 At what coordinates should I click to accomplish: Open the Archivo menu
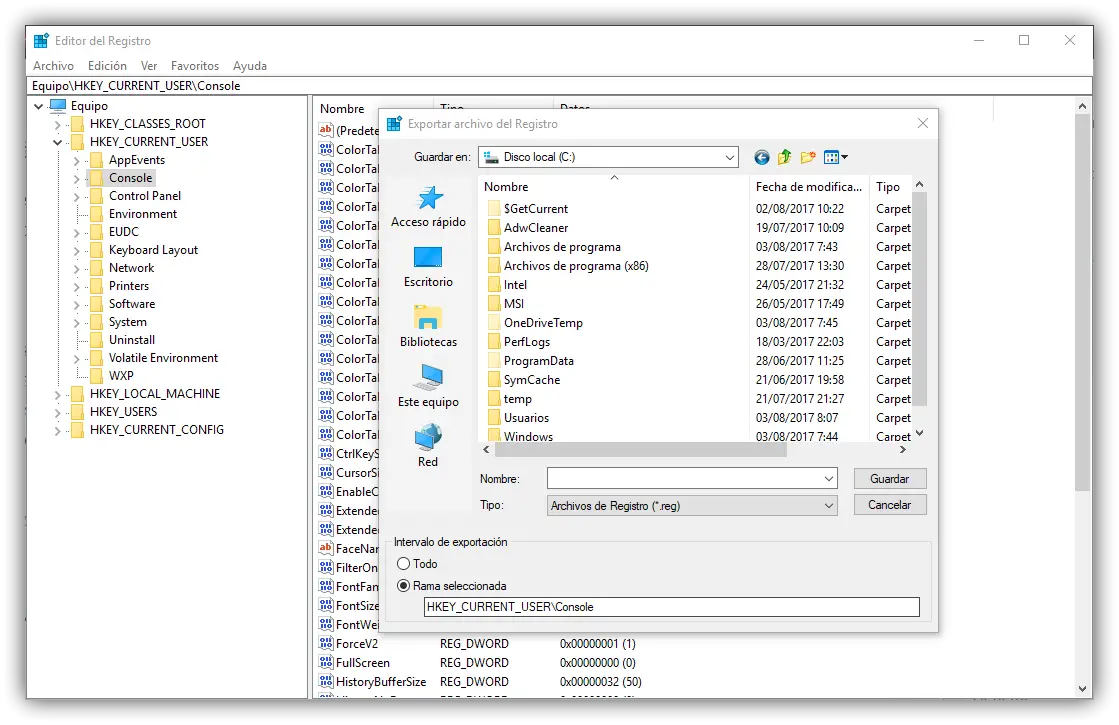(x=53, y=66)
